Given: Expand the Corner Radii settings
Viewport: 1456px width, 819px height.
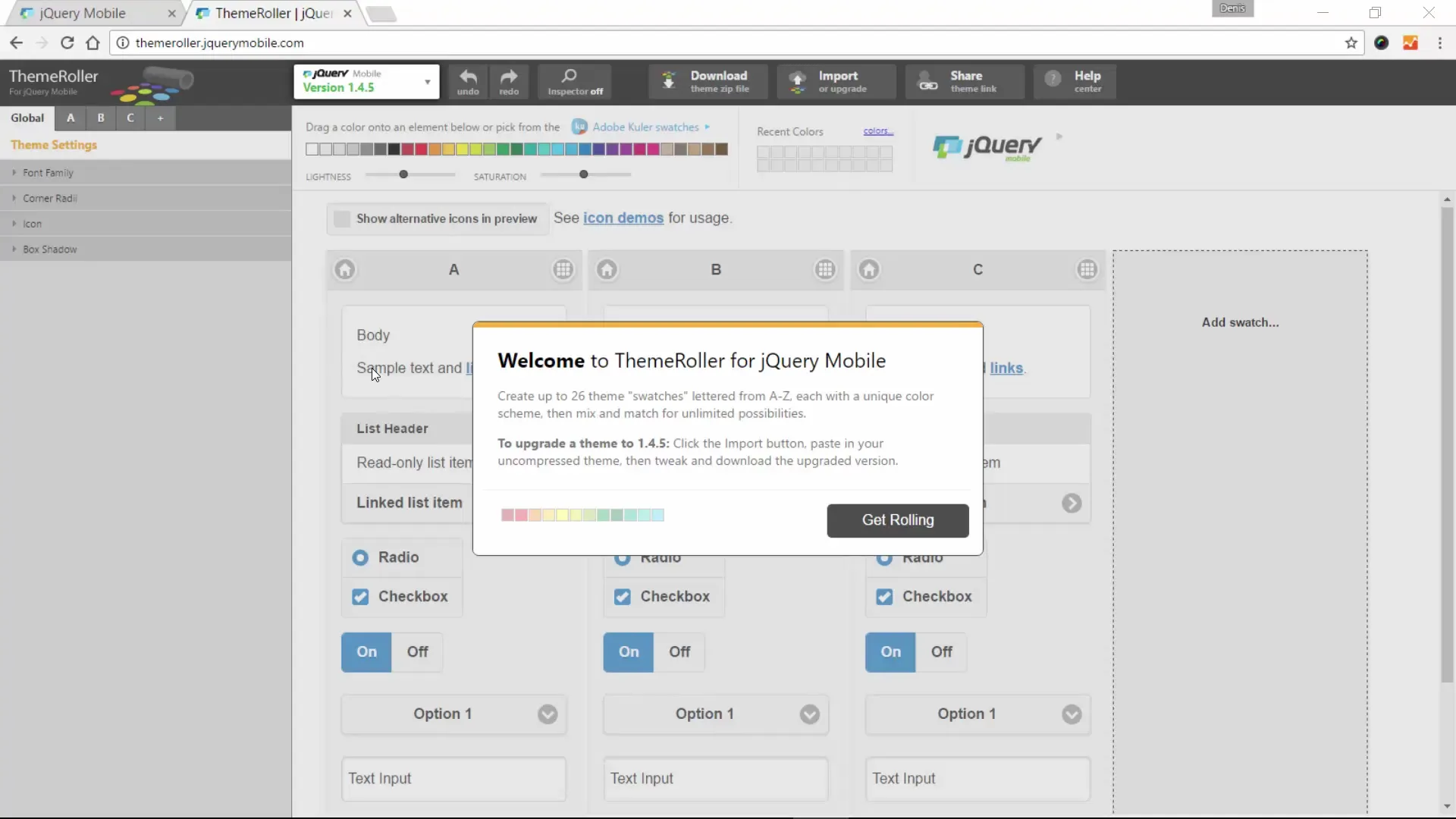Looking at the screenshot, I should [x=146, y=198].
